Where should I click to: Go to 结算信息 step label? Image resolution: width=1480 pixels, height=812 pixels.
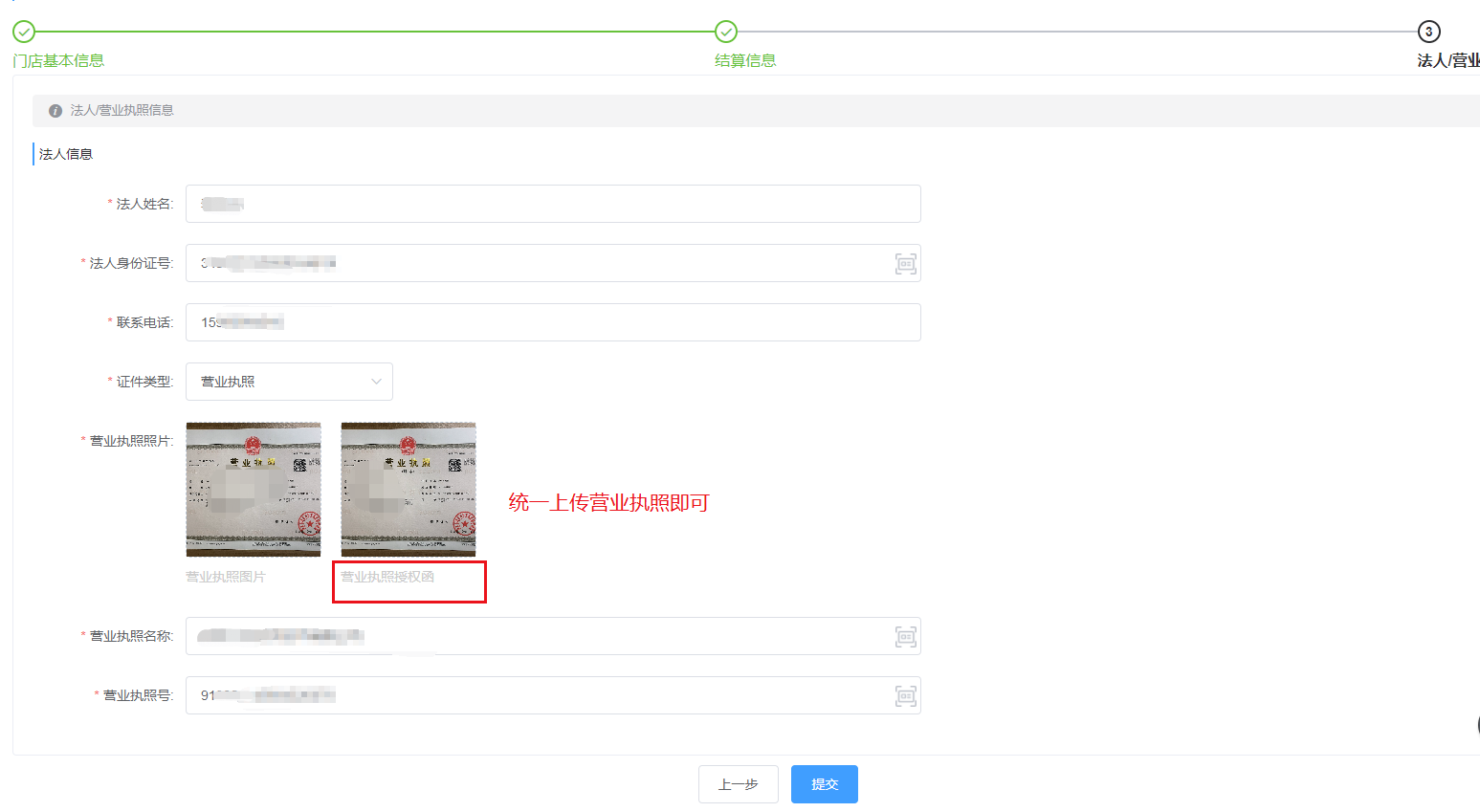[745, 60]
